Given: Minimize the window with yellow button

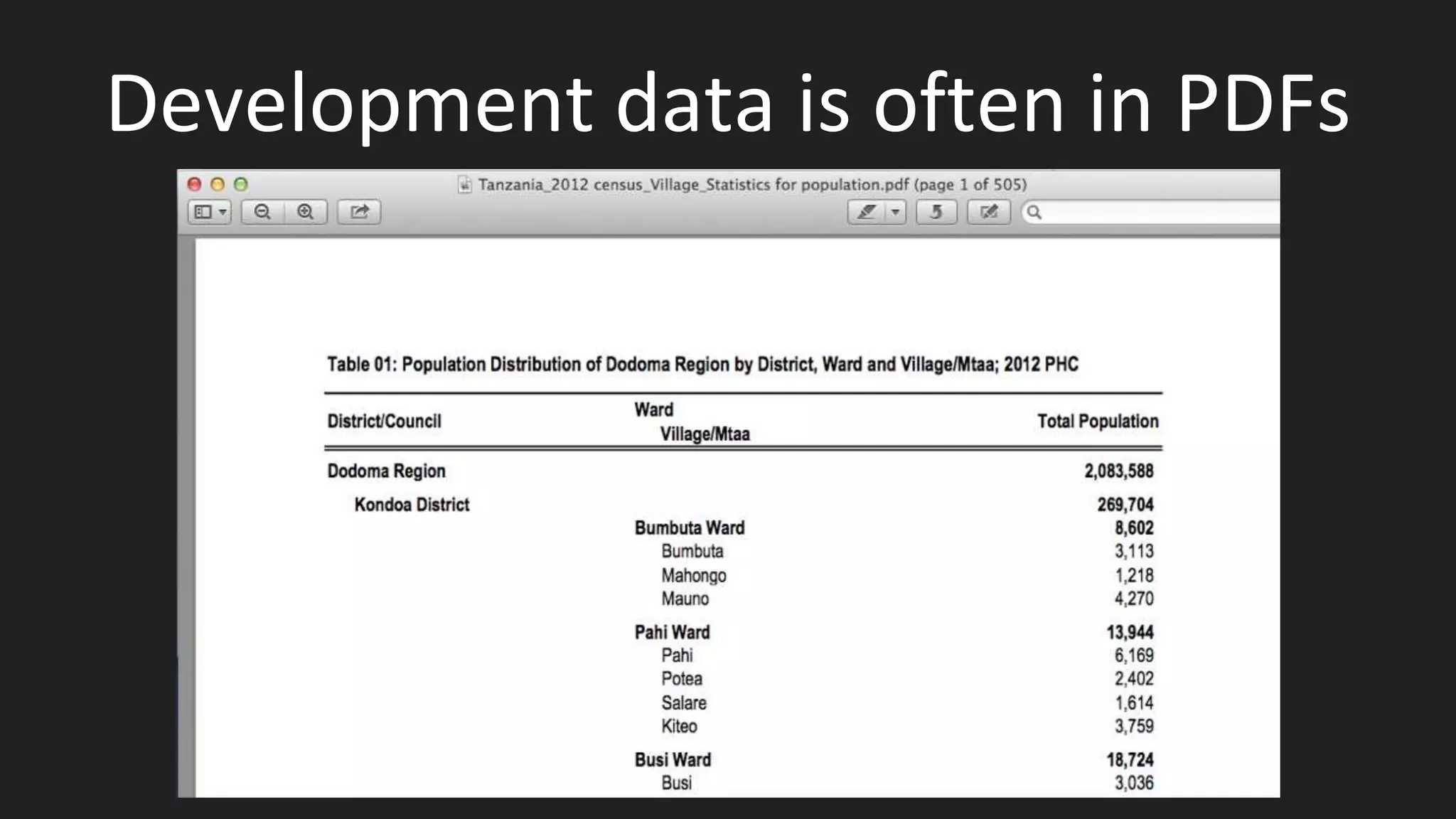Looking at the screenshot, I should click(218, 184).
